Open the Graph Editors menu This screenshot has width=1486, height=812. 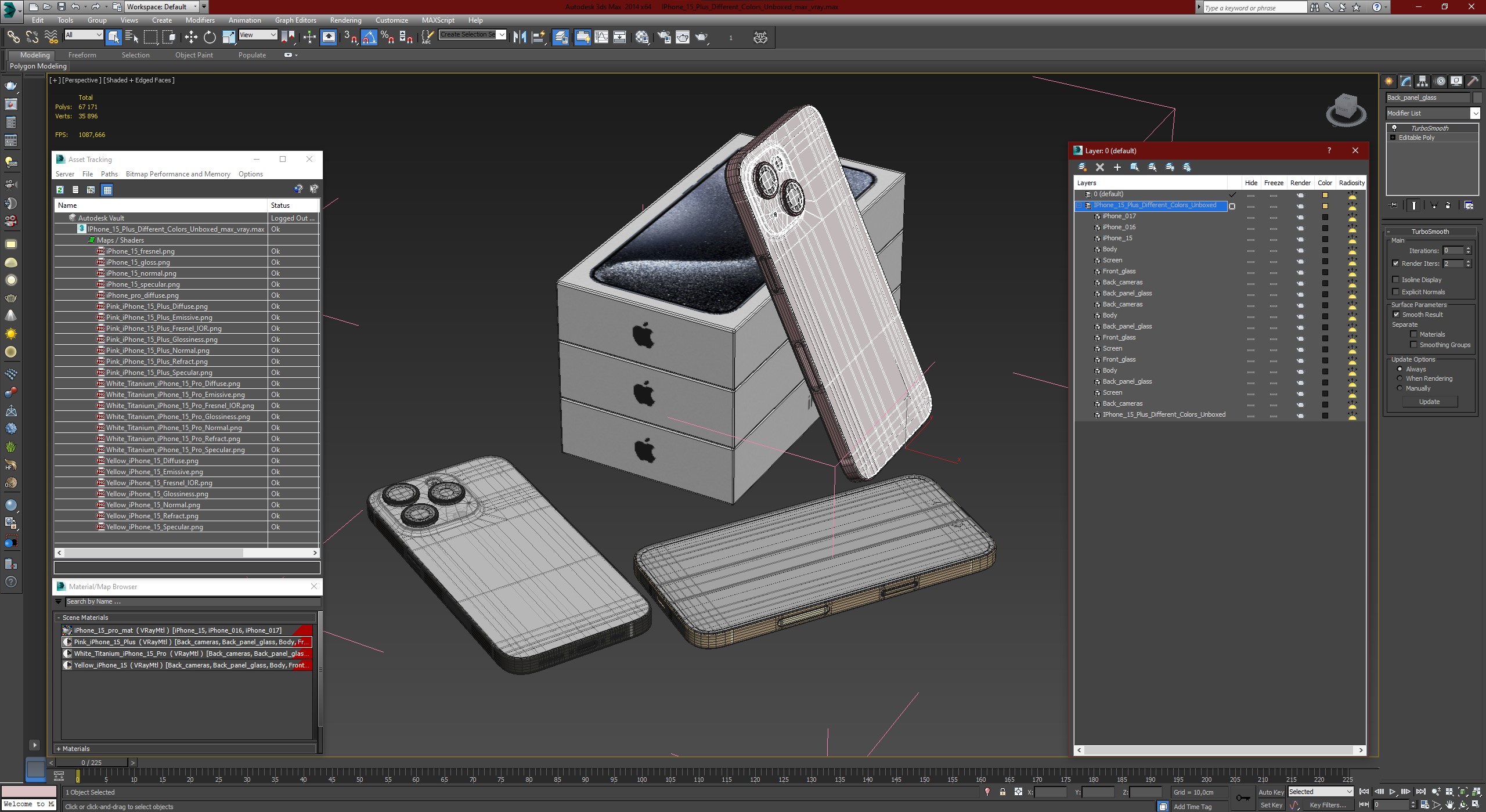(x=295, y=20)
